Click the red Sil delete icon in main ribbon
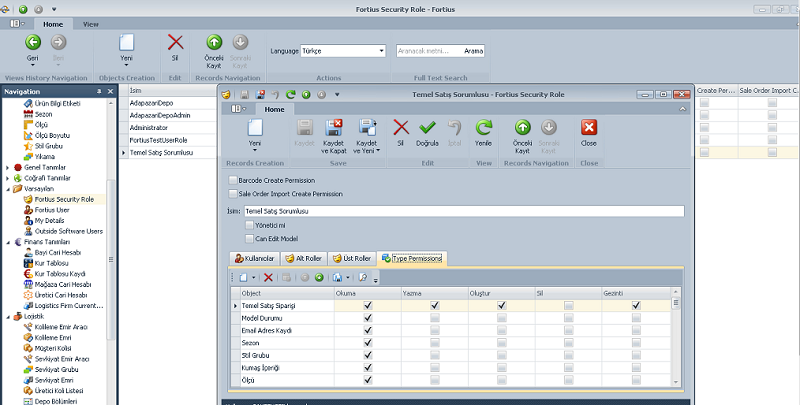The width and height of the screenshot is (800, 405). pos(175,42)
